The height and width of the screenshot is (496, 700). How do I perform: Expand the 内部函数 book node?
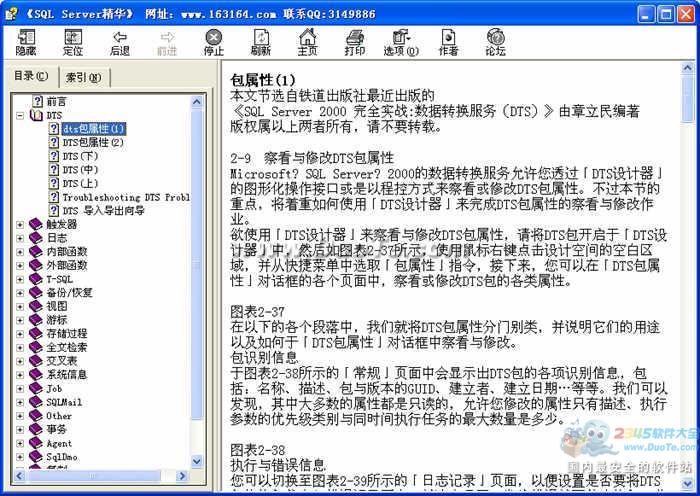20,252
